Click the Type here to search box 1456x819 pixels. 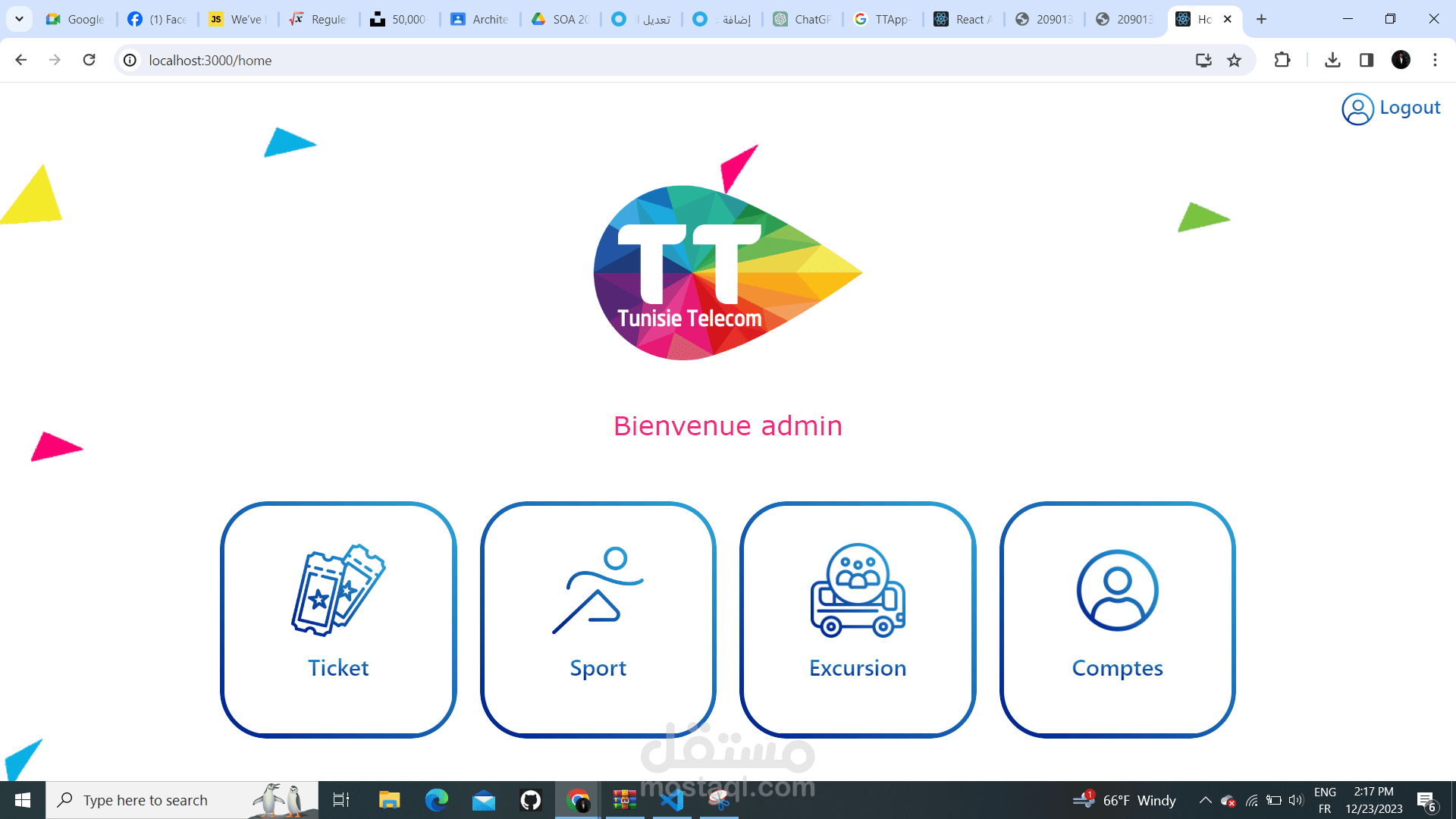[182, 800]
